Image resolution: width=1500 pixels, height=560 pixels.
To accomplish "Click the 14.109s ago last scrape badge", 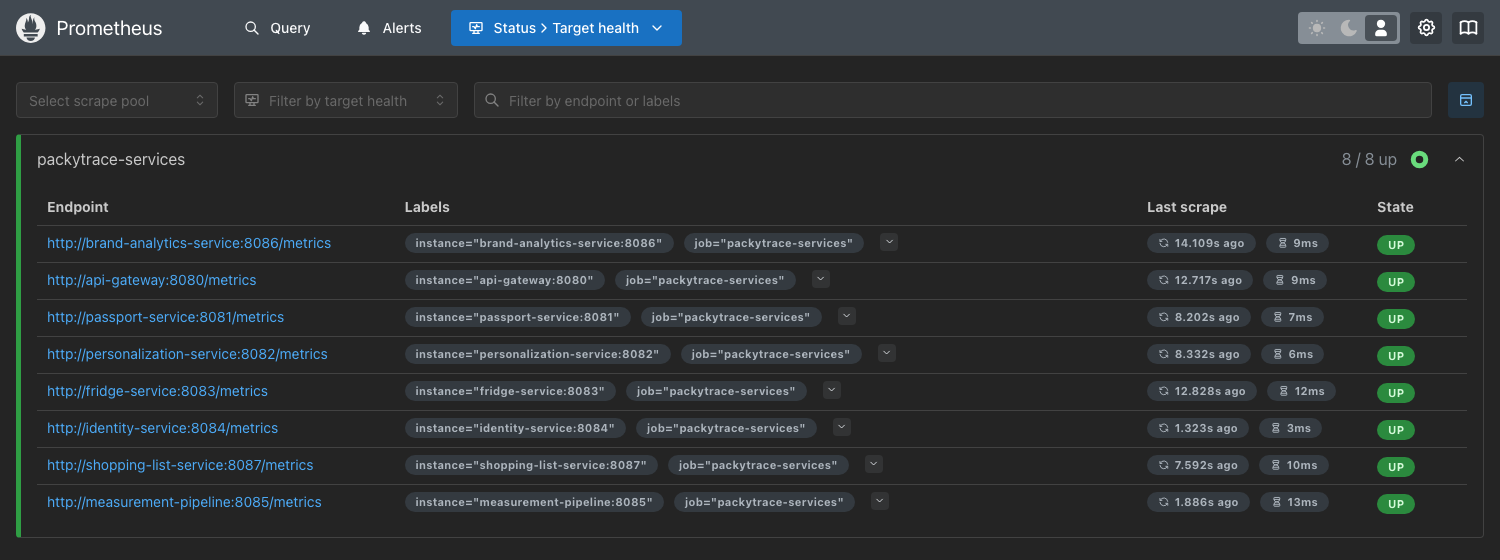I will 1202,243.
